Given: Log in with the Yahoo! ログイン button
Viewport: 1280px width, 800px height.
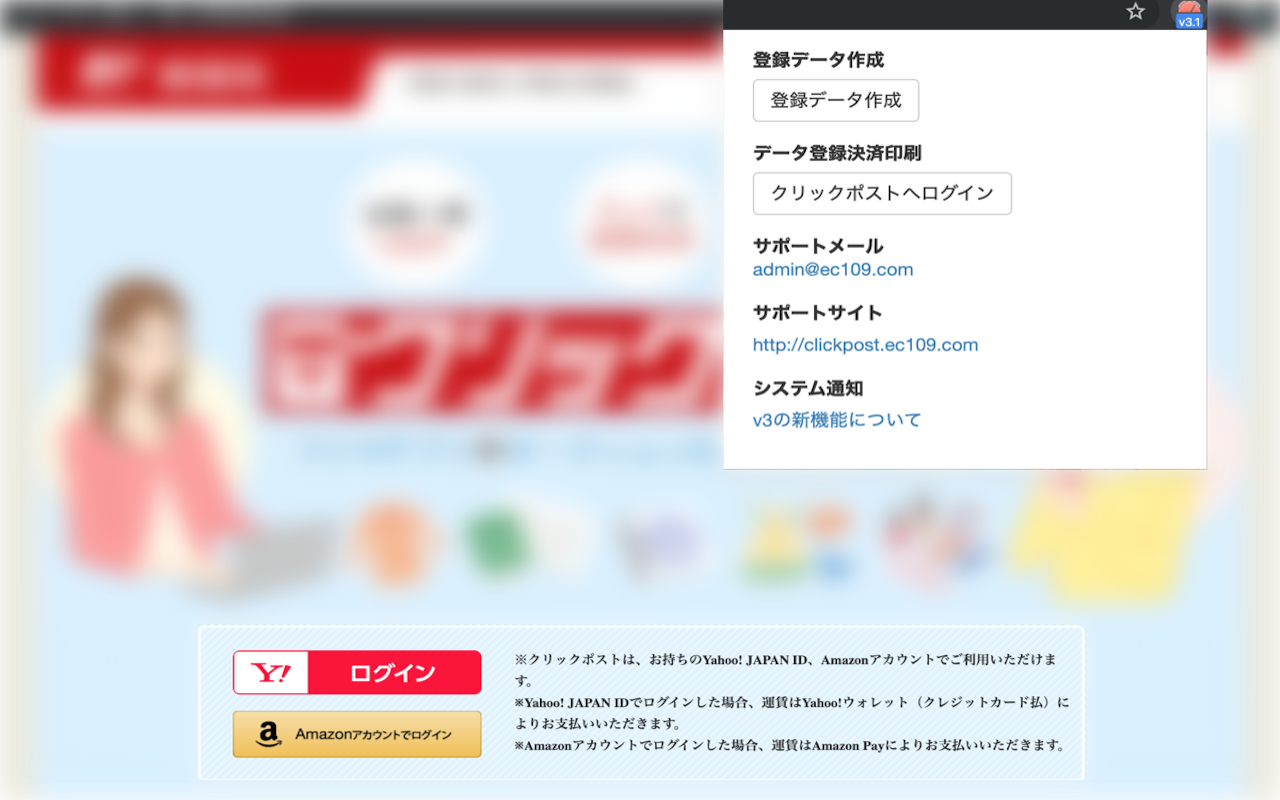Looking at the screenshot, I should [x=357, y=672].
